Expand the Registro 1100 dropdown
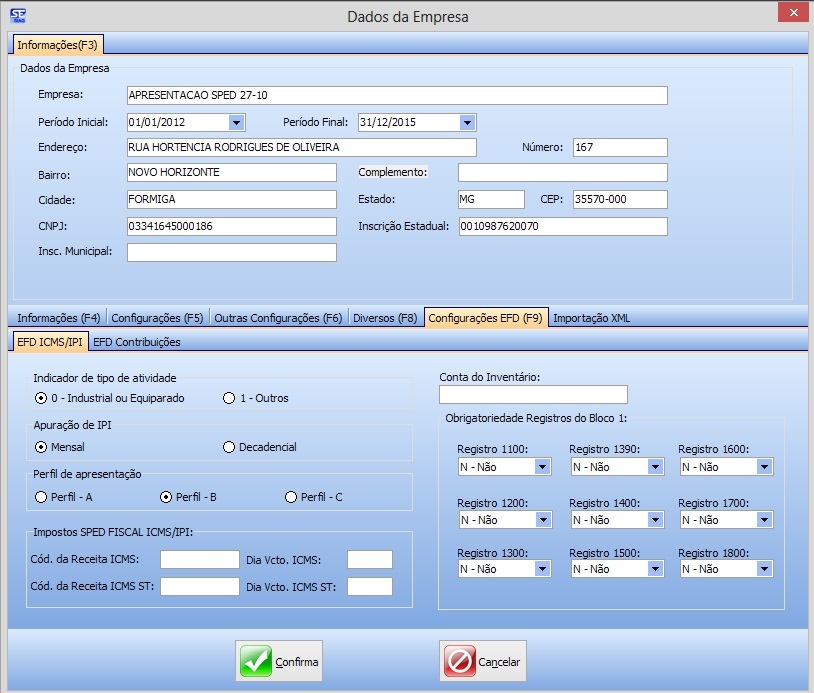Image resolution: width=814 pixels, height=693 pixels. (542, 467)
